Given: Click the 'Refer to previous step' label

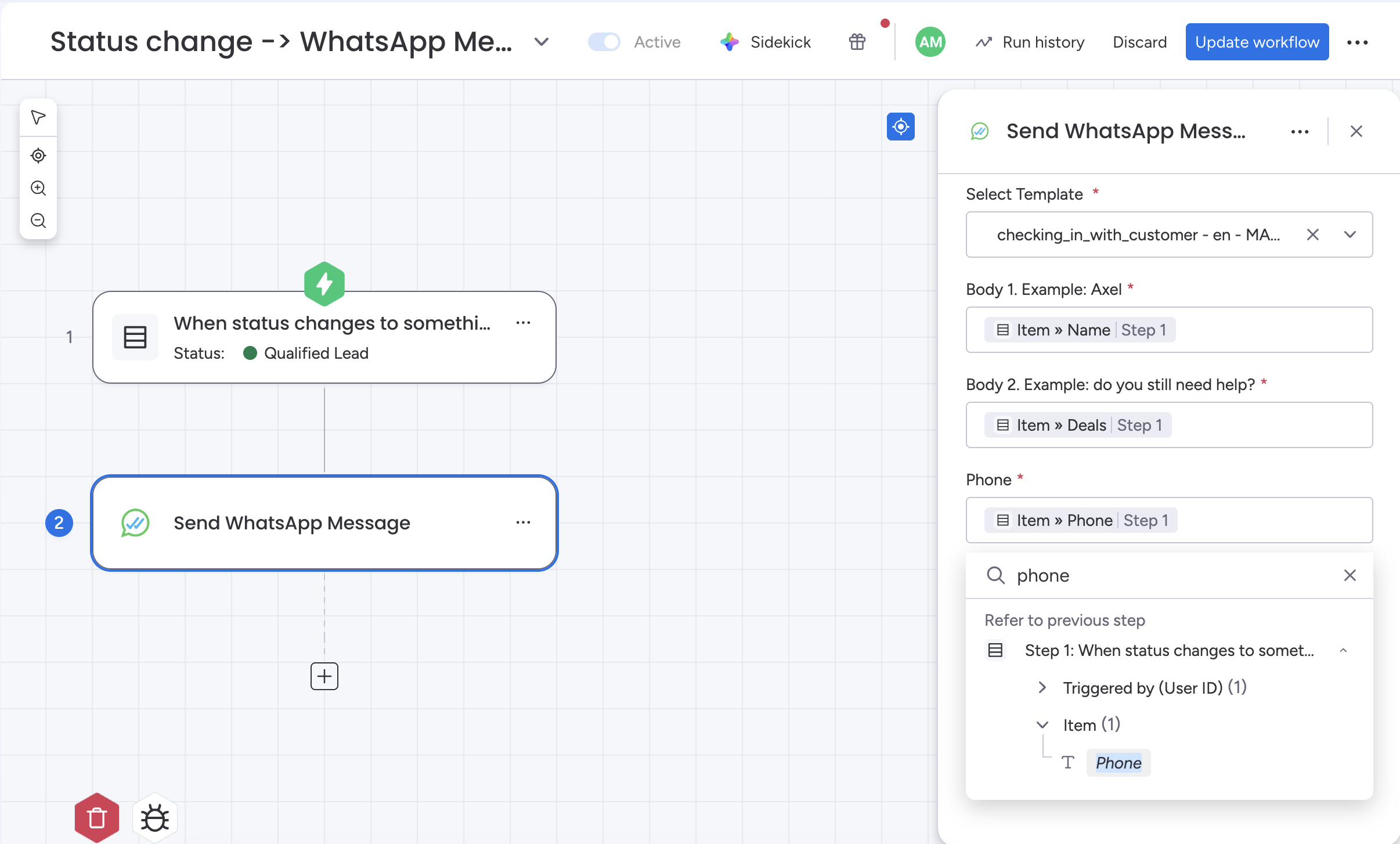Looking at the screenshot, I should click(x=1065, y=620).
